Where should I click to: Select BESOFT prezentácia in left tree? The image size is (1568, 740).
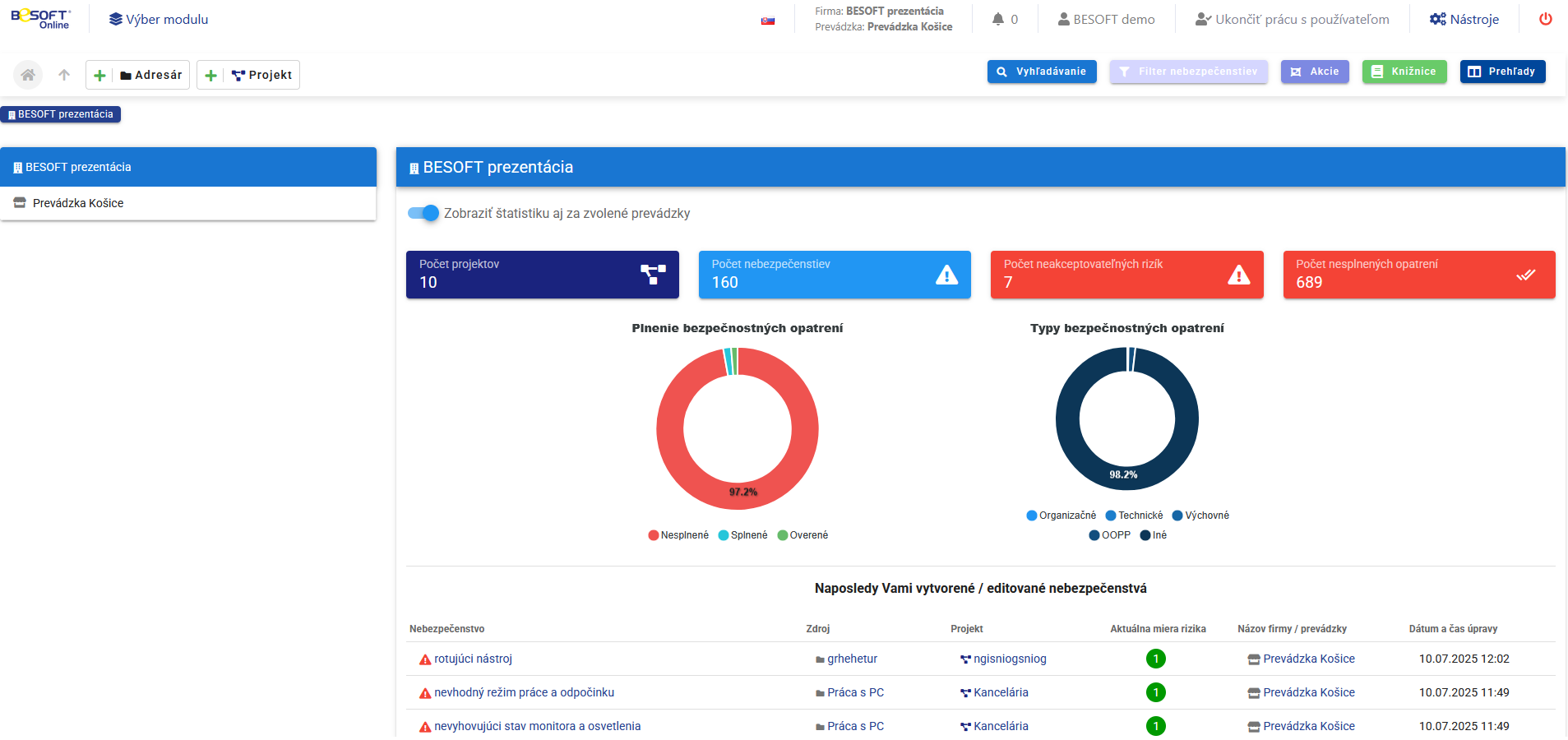tap(188, 167)
